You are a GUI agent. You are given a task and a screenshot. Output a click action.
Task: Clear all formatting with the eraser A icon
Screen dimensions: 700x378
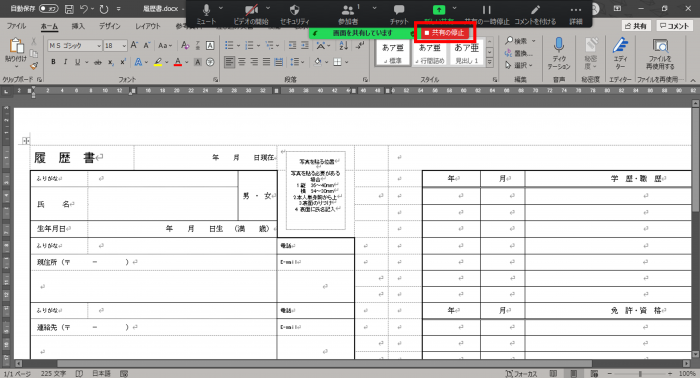click(185, 46)
